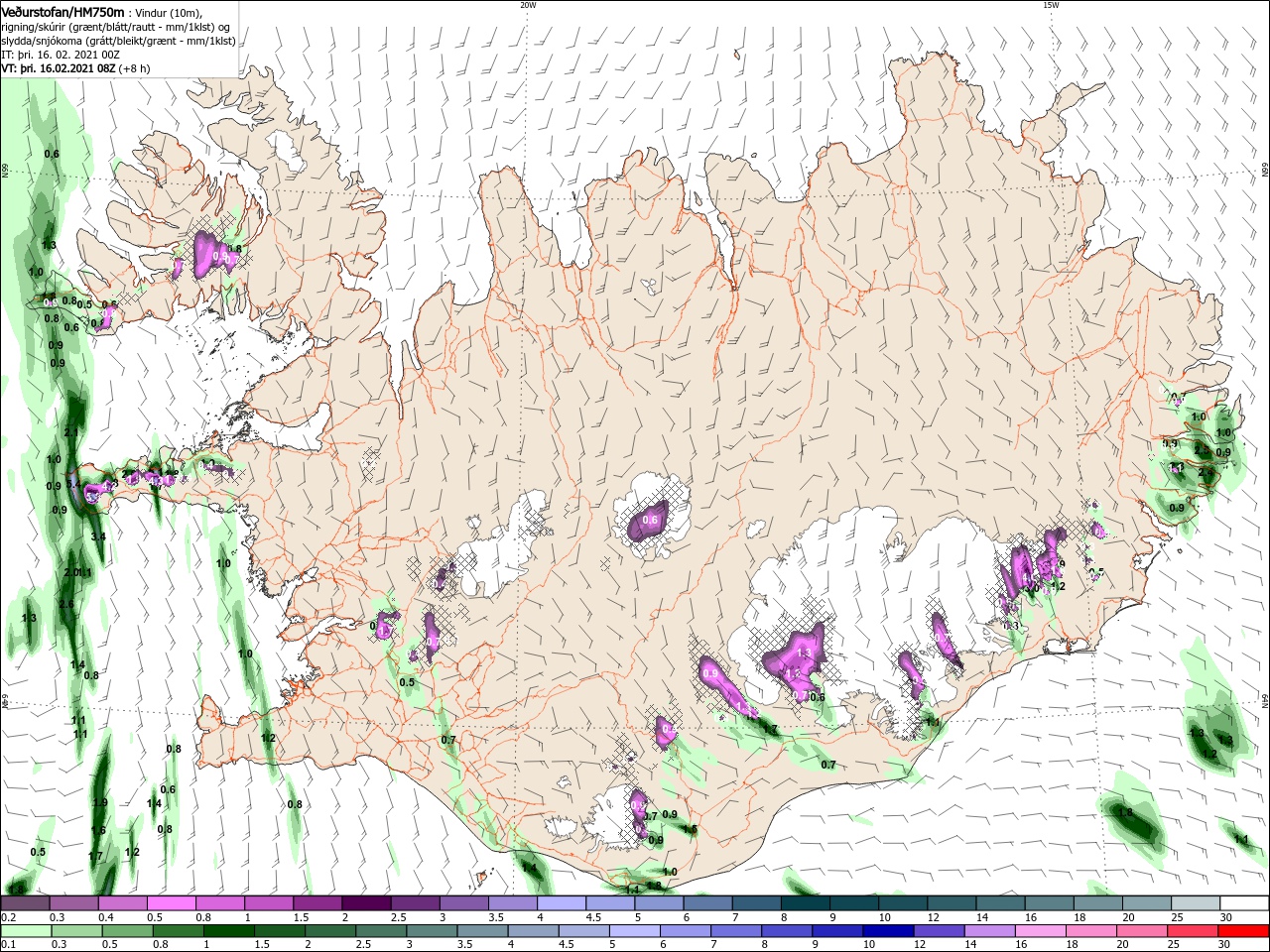
Task: Click the 1.8 rain value southeast of Iceland
Action: coord(1125,812)
